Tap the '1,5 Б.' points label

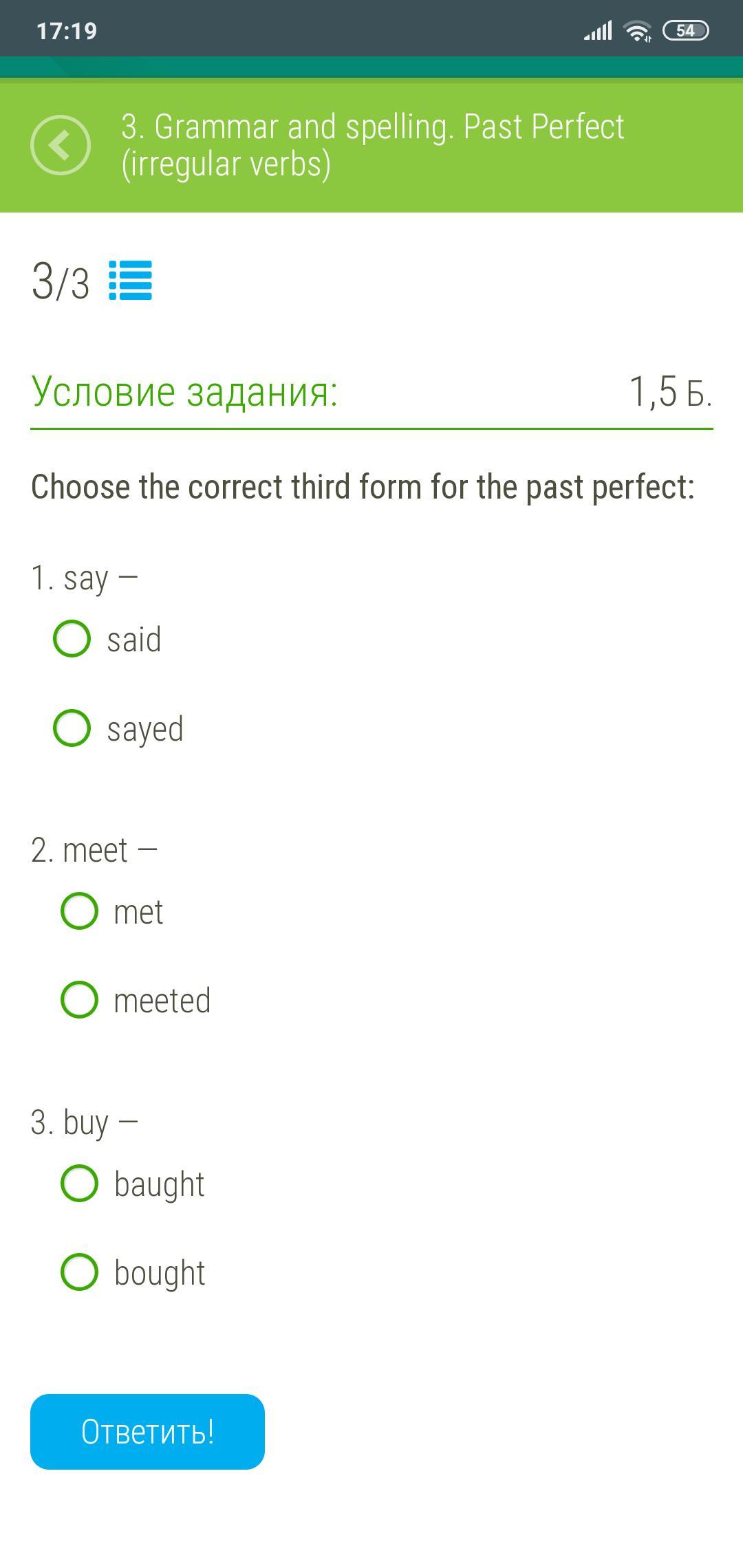click(x=670, y=392)
